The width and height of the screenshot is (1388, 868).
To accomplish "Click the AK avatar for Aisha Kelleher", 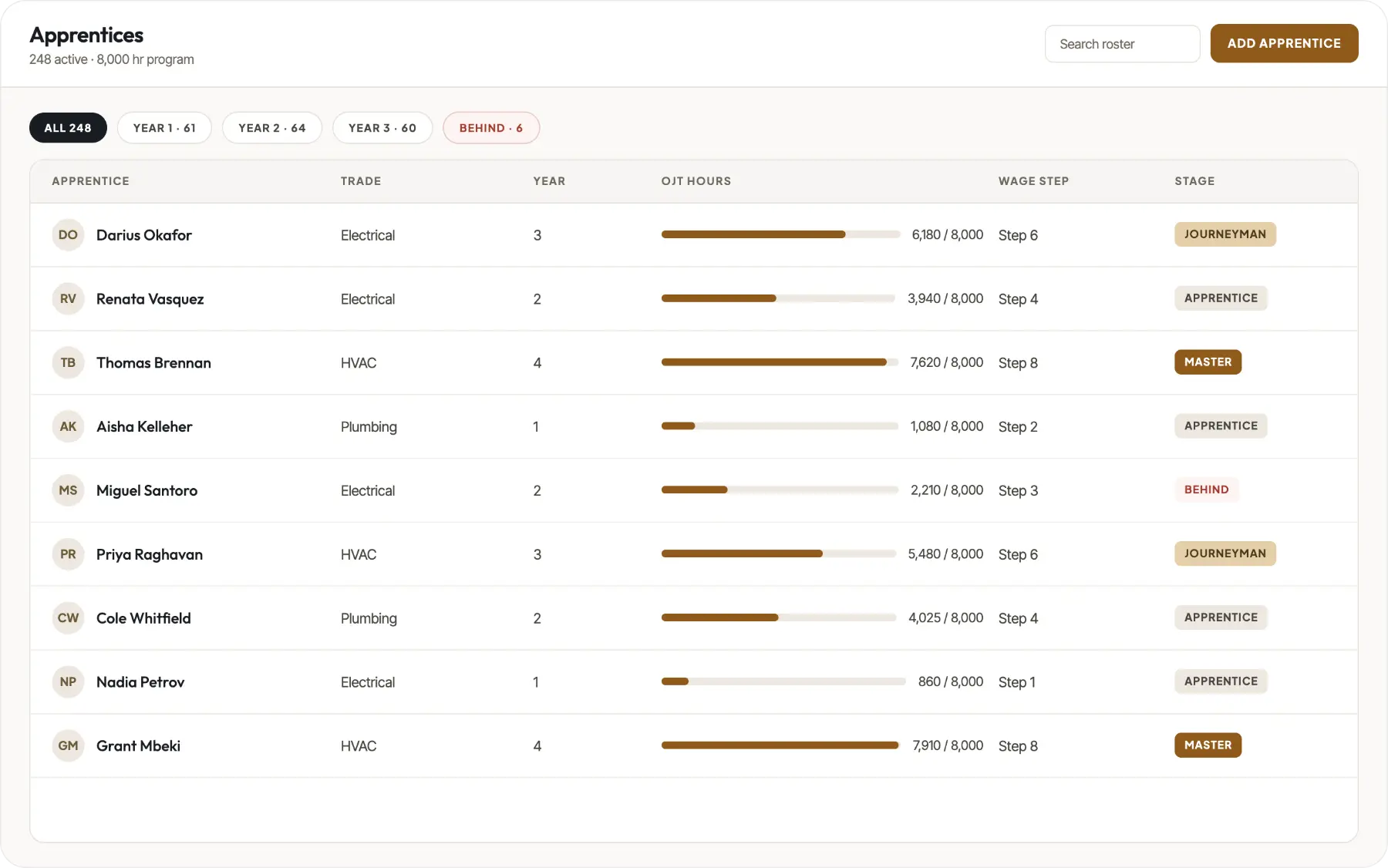I will [x=68, y=426].
